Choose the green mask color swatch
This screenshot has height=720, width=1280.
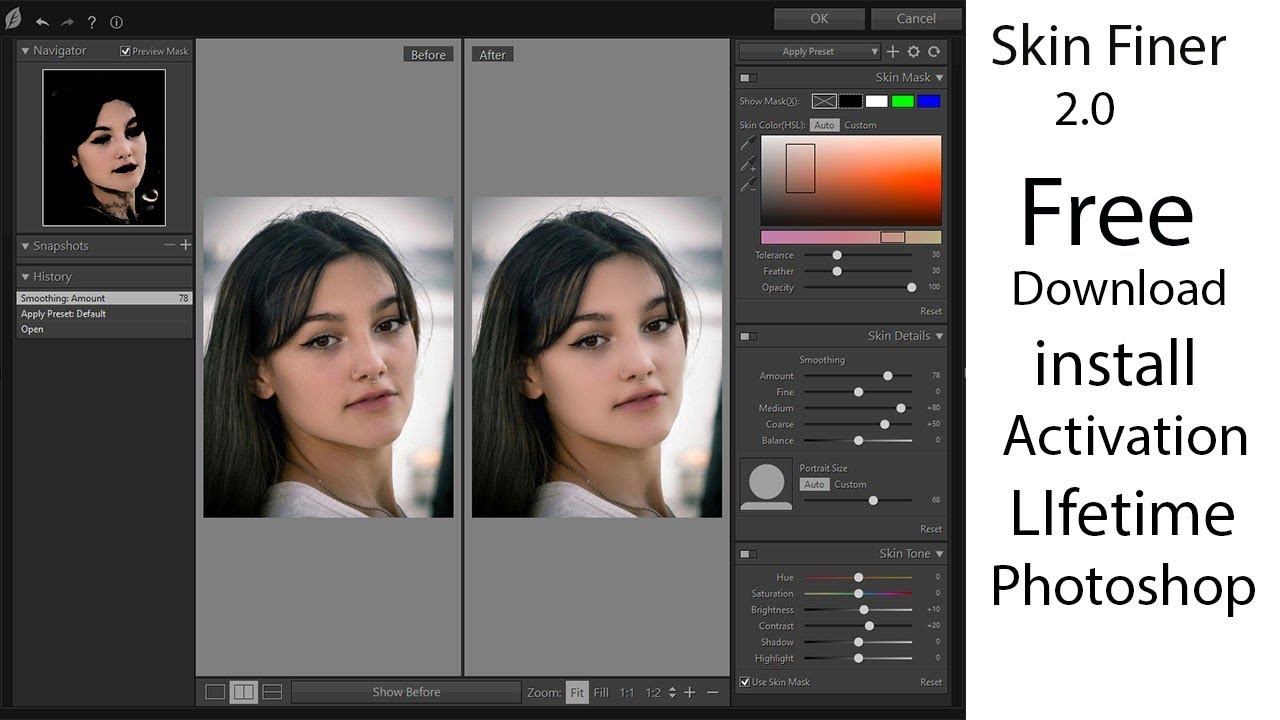tap(903, 101)
